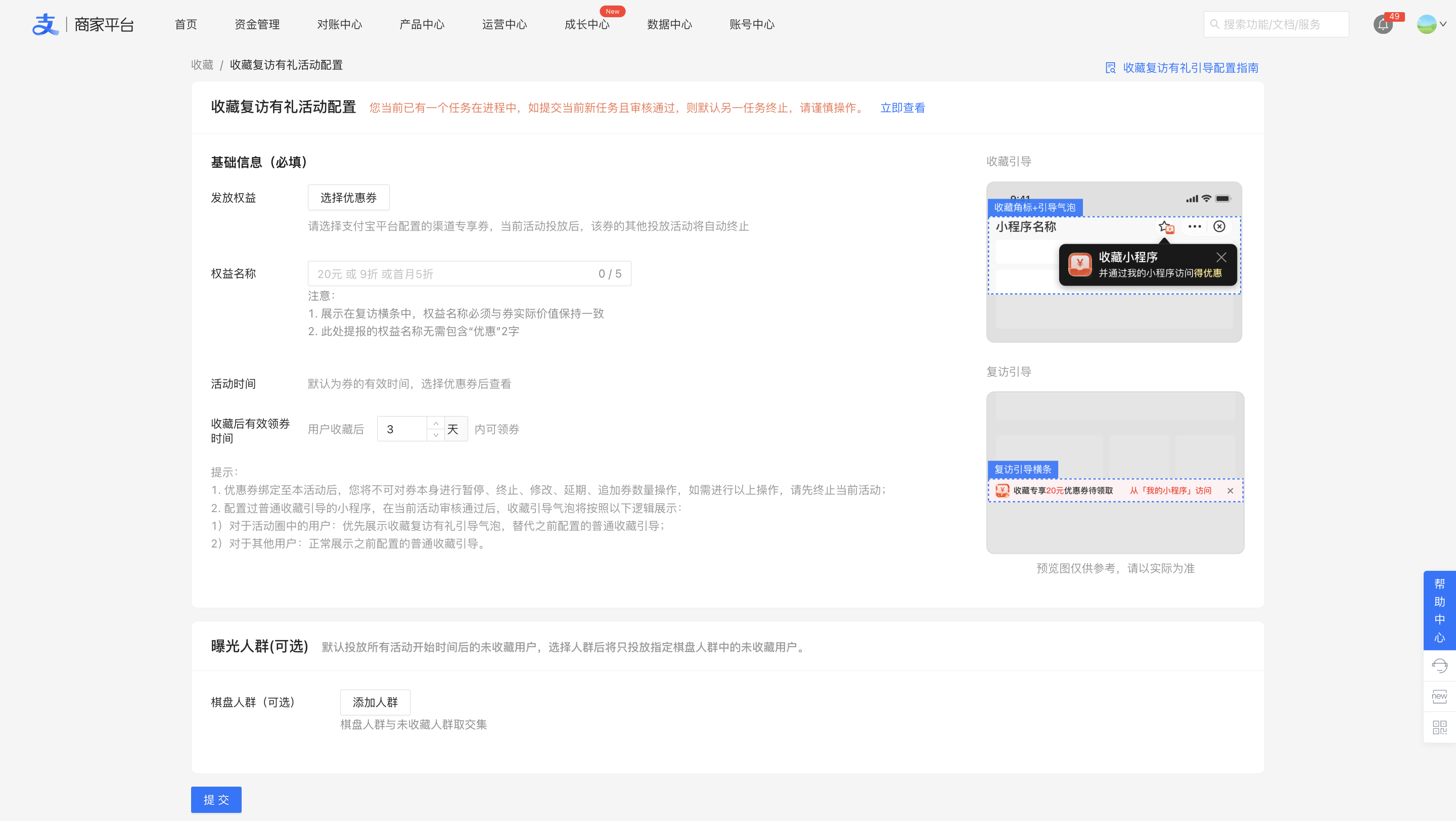The height and width of the screenshot is (821, 1456).
Task: Close the 复访引导横条 banner
Action: (1230, 490)
